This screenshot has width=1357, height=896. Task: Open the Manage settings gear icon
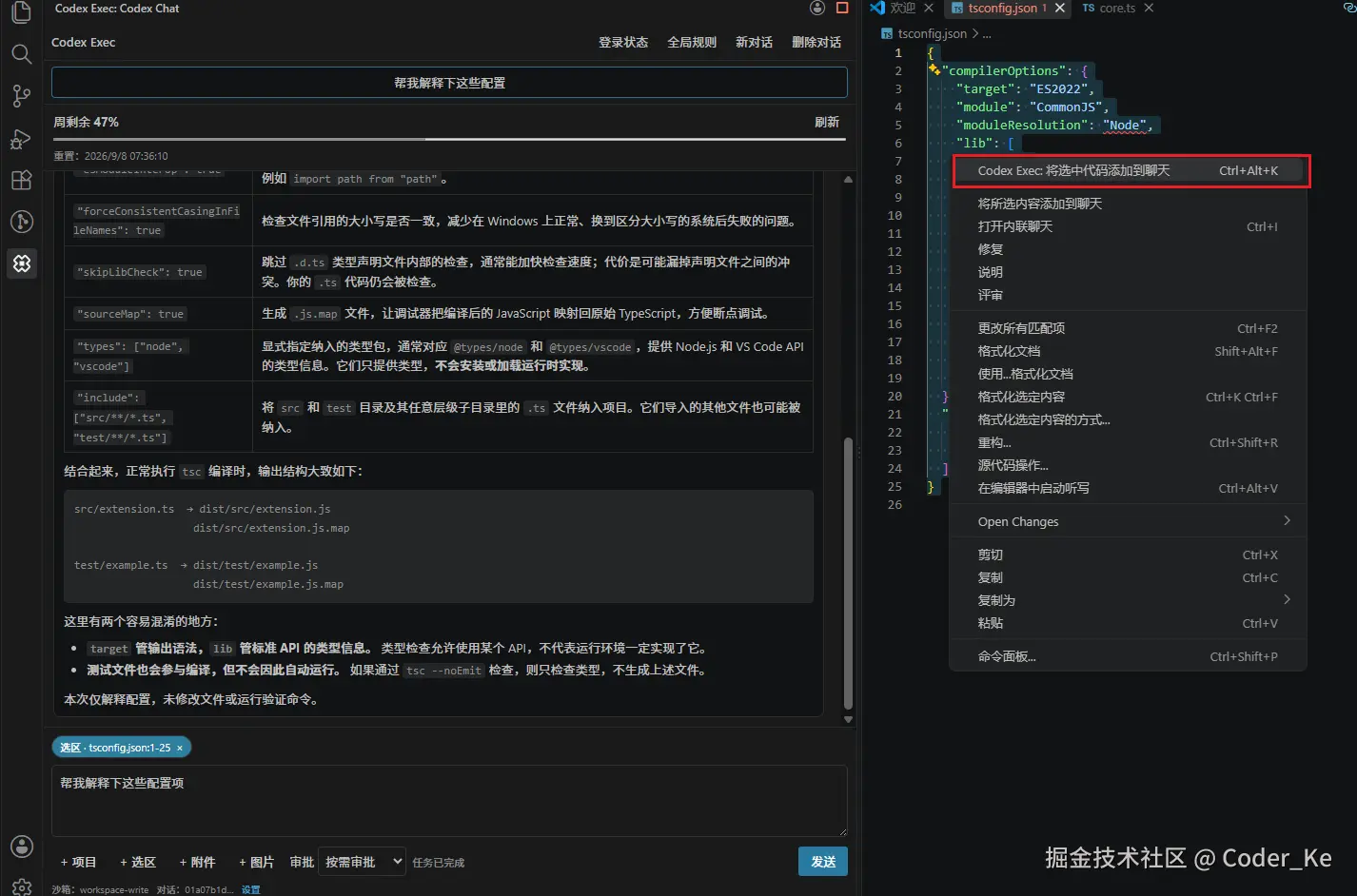(21, 886)
